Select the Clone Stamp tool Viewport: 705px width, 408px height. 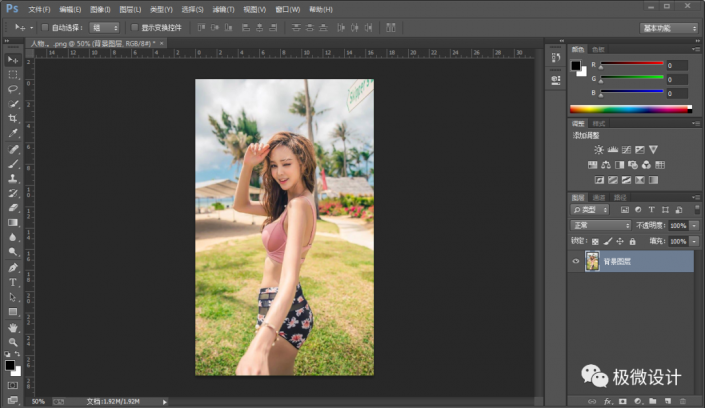tap(13, 179)
